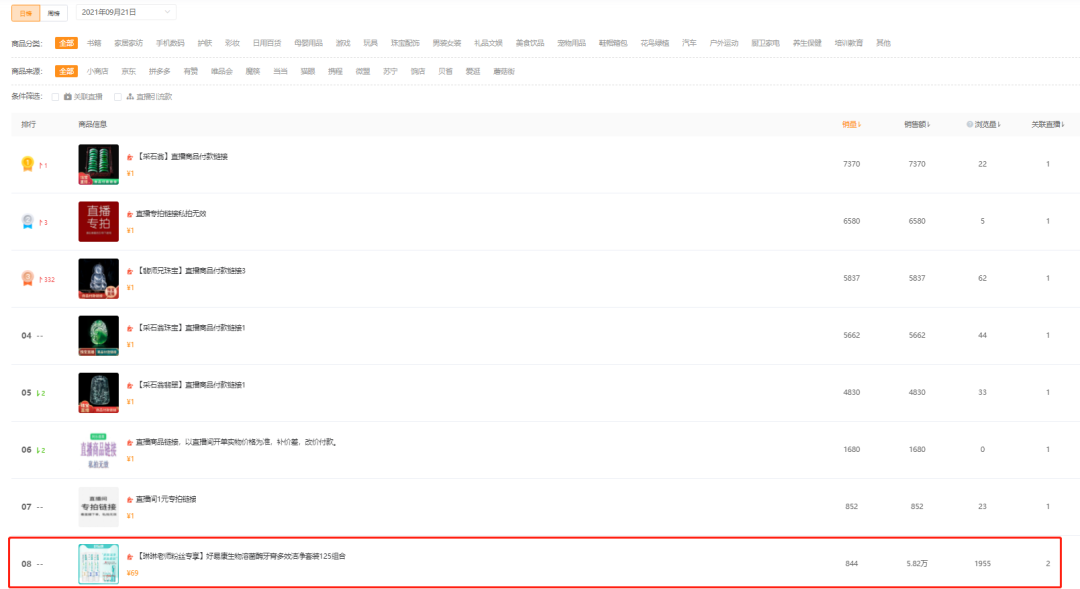
Task: Select 全部 in 商品分类 row
Action: click(66, 43)
